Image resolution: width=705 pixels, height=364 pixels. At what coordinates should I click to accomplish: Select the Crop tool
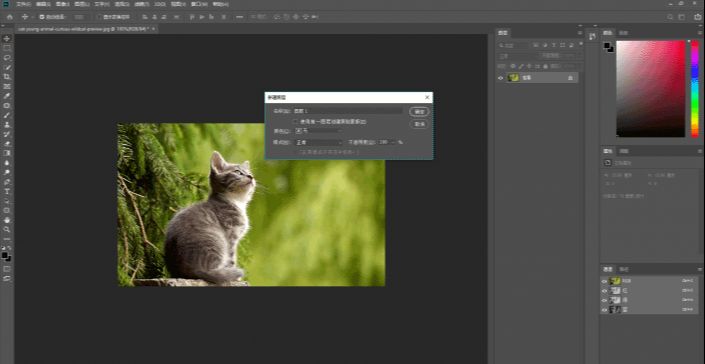coord(7,77)
